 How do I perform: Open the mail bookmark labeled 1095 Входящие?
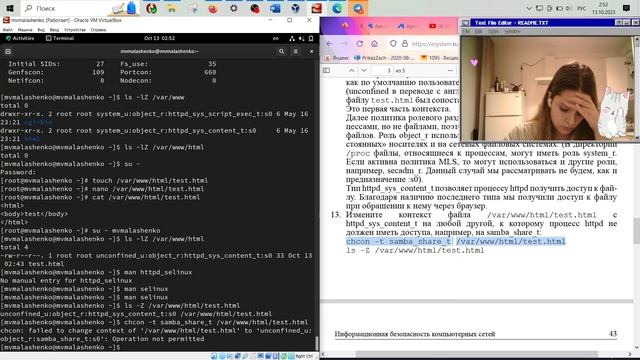tap(440, 58)
